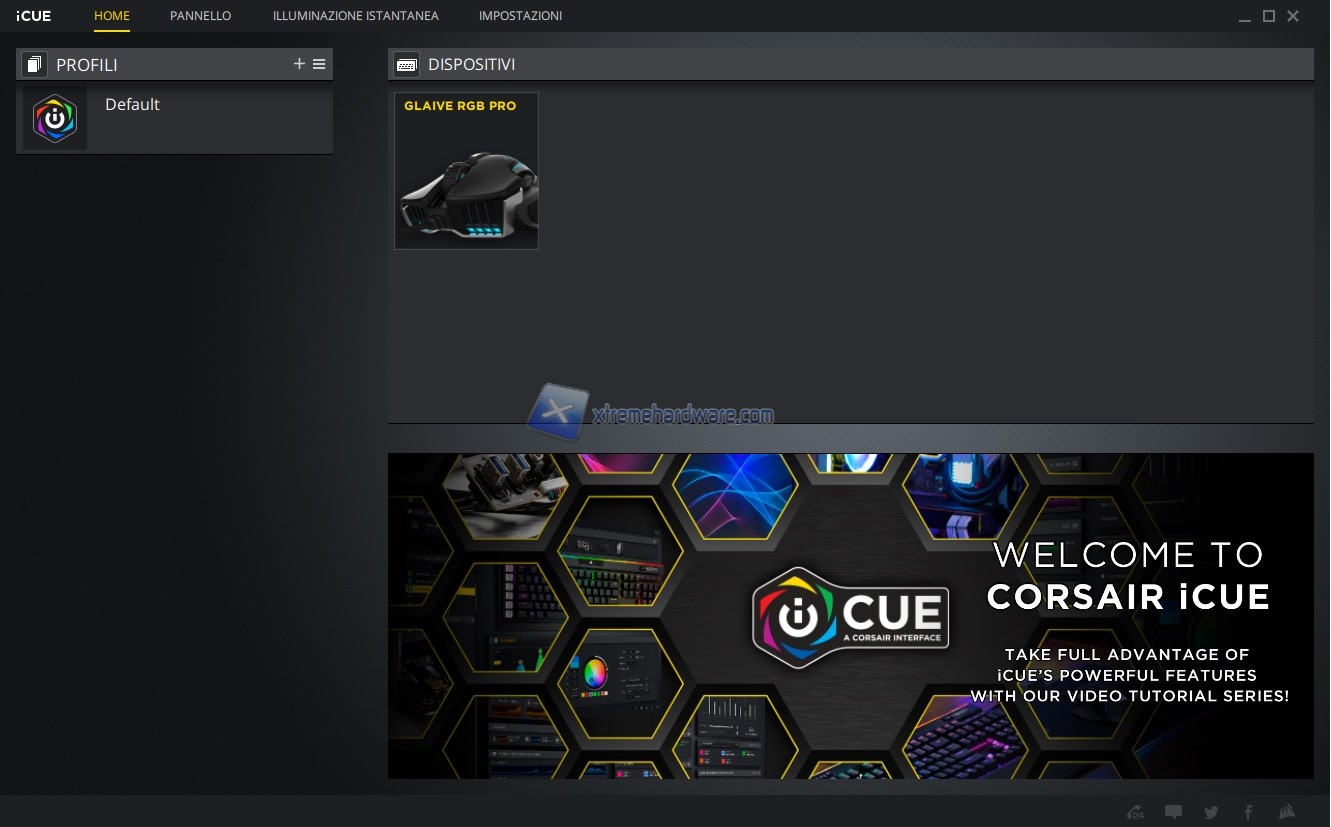1331x827 pixels.
Task: Select the Default profile entry
Action: pos(132,105)
